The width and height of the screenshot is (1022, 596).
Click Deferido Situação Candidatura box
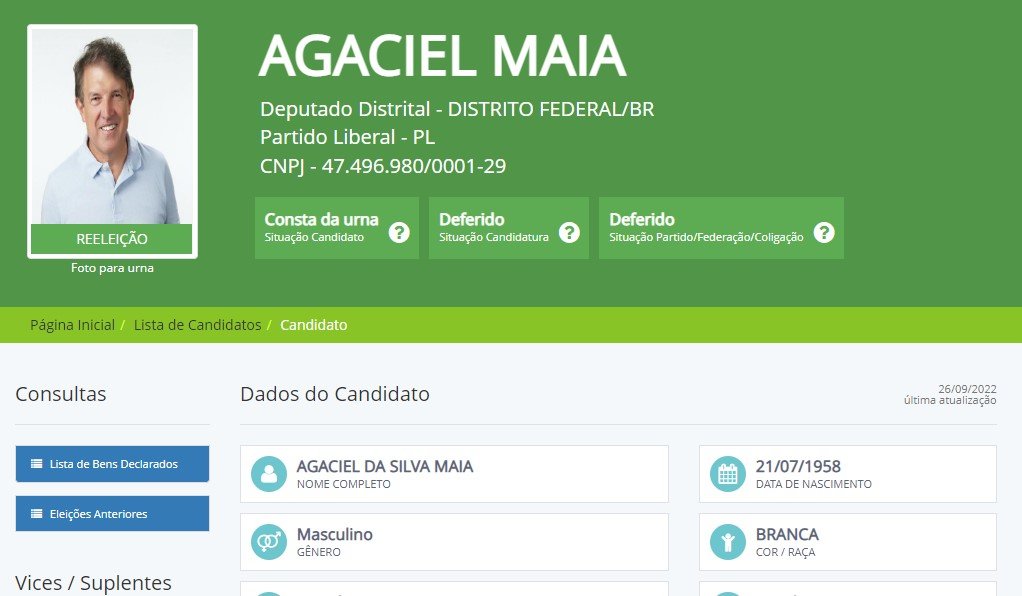click(509, 228)
